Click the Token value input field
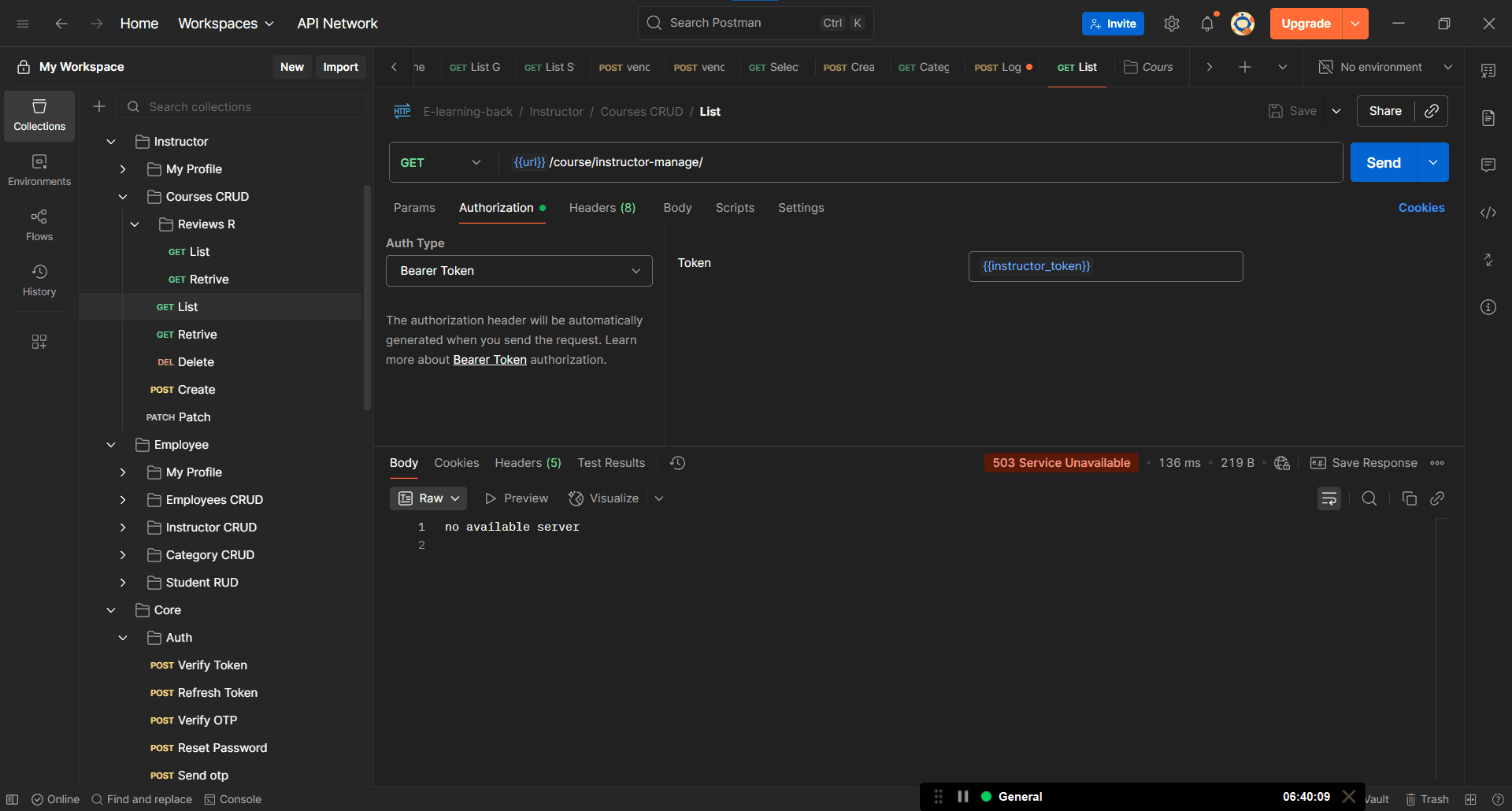 tap(1106, 266)
